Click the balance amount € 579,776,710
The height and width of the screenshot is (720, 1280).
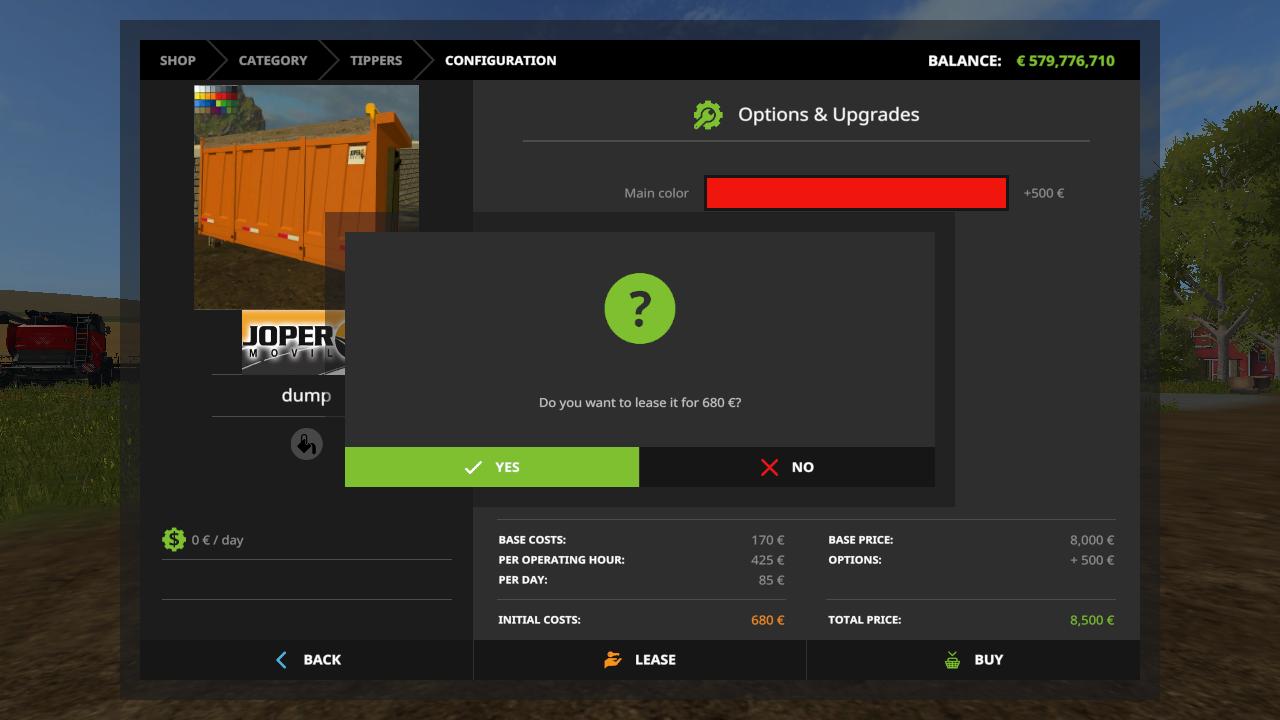(x=1065, y=61)
